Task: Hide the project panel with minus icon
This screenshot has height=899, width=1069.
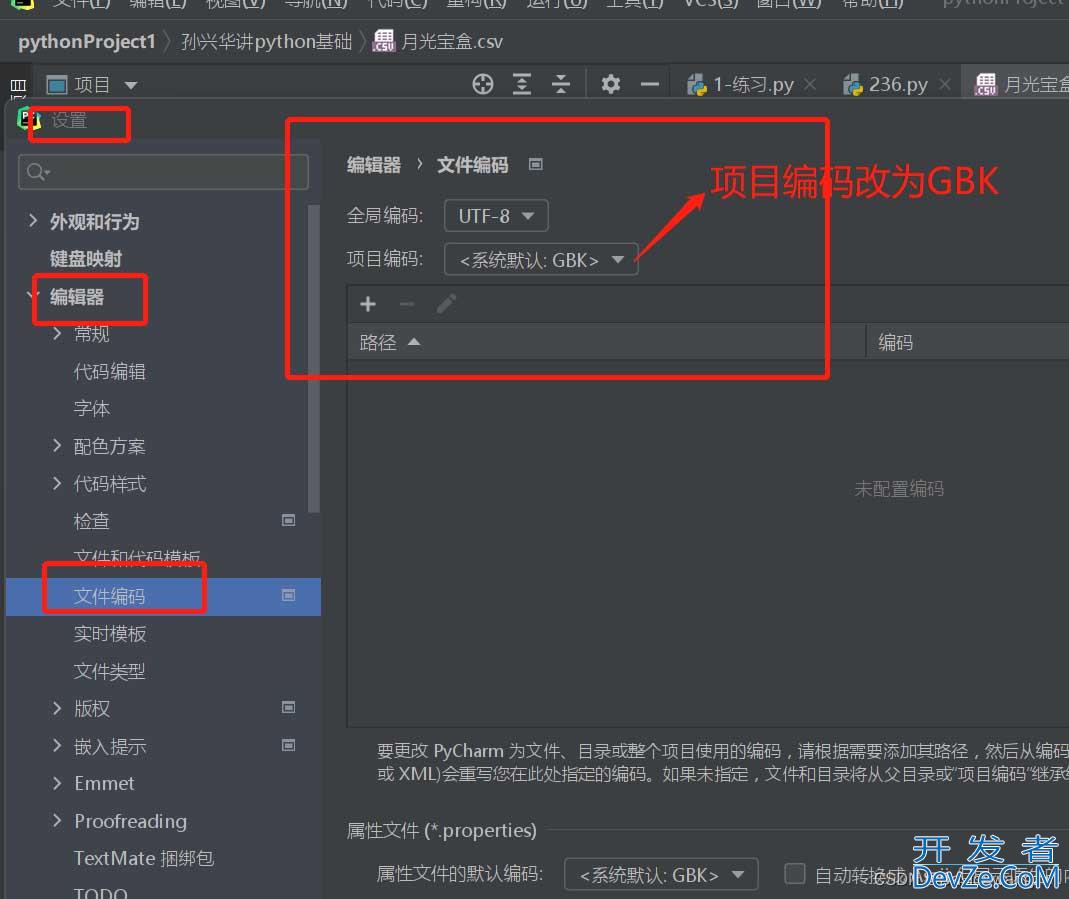Action: (650, 85)
